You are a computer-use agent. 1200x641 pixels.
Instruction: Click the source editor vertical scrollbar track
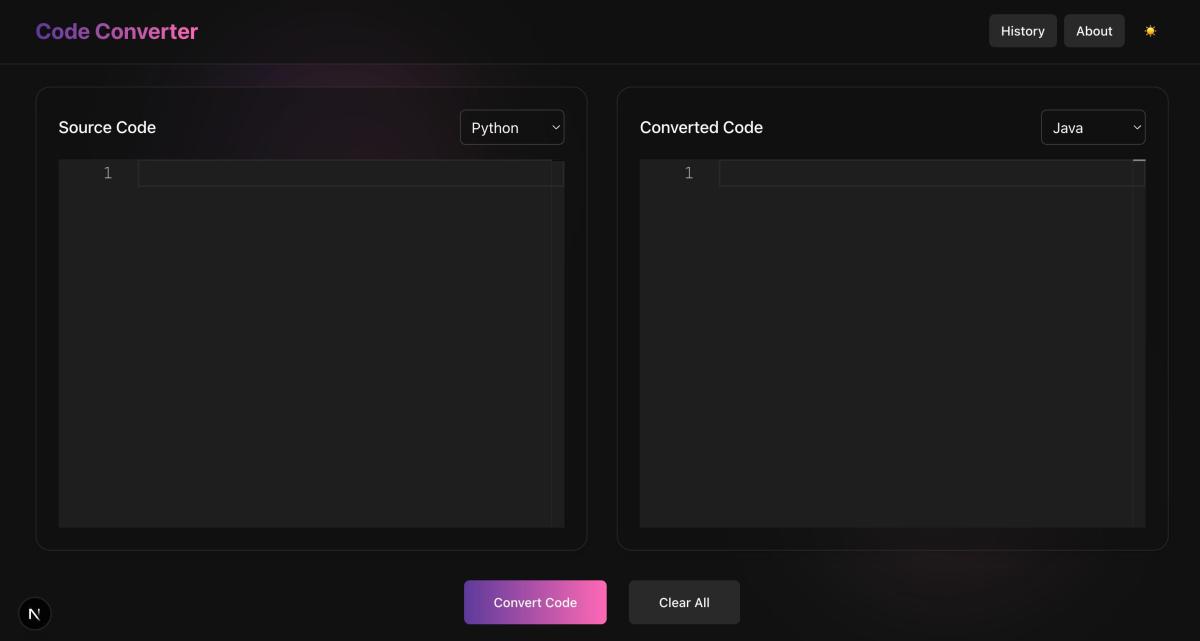pyautogui.click(x=558, y=350)
